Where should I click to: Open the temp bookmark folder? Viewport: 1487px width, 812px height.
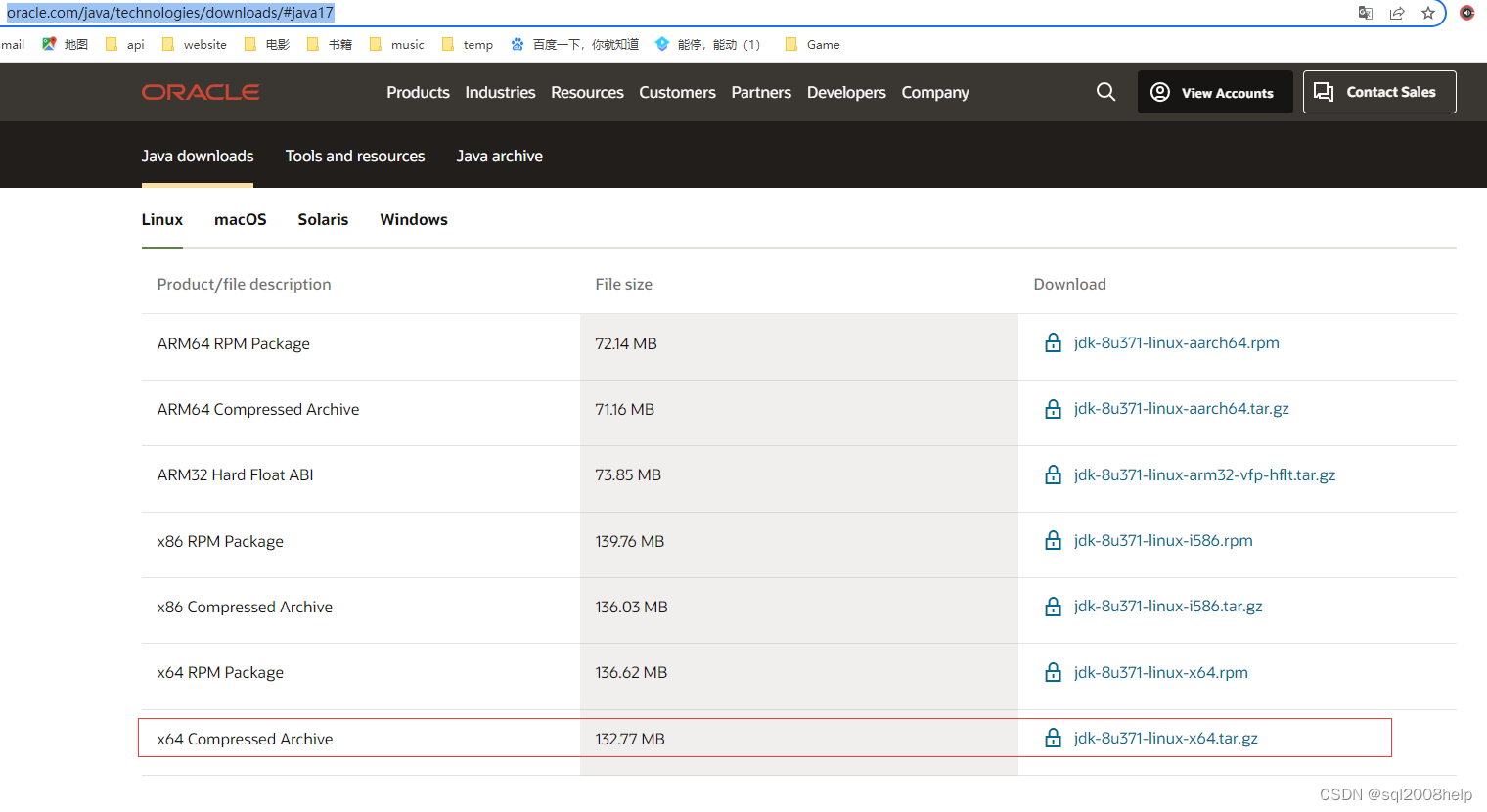467,44
